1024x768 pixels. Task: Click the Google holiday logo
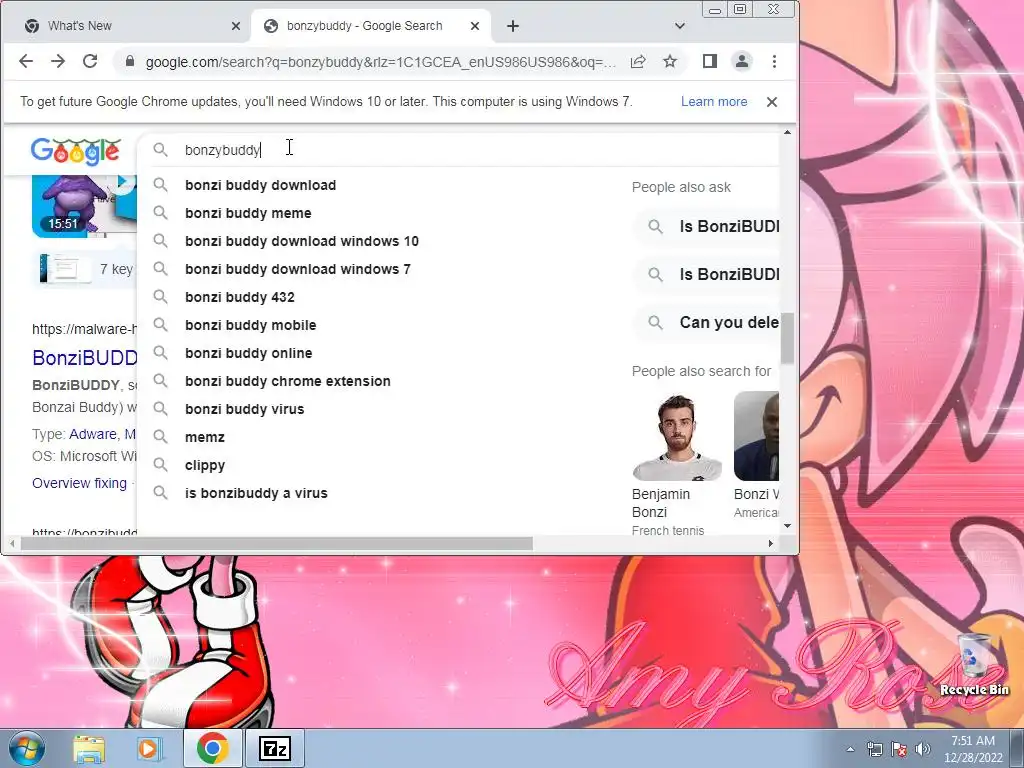pyautogui.click(x=76, y=152)
